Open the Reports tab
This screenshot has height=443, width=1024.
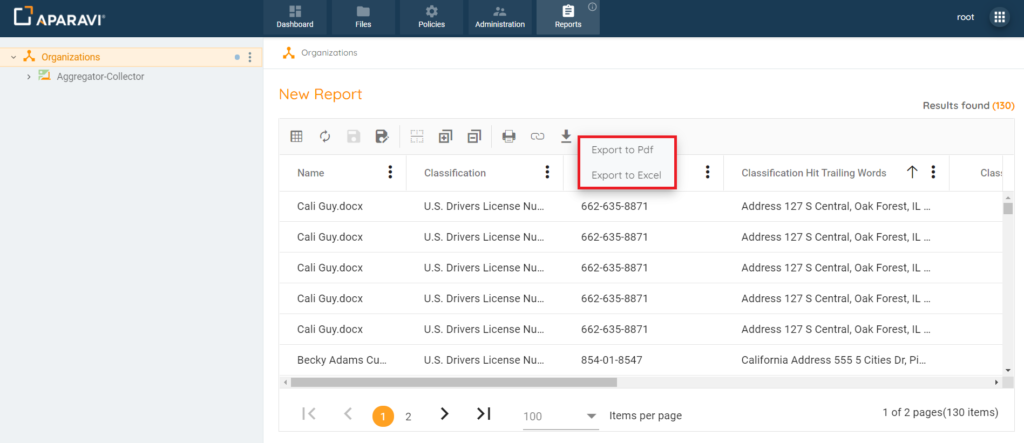[568, 18]
